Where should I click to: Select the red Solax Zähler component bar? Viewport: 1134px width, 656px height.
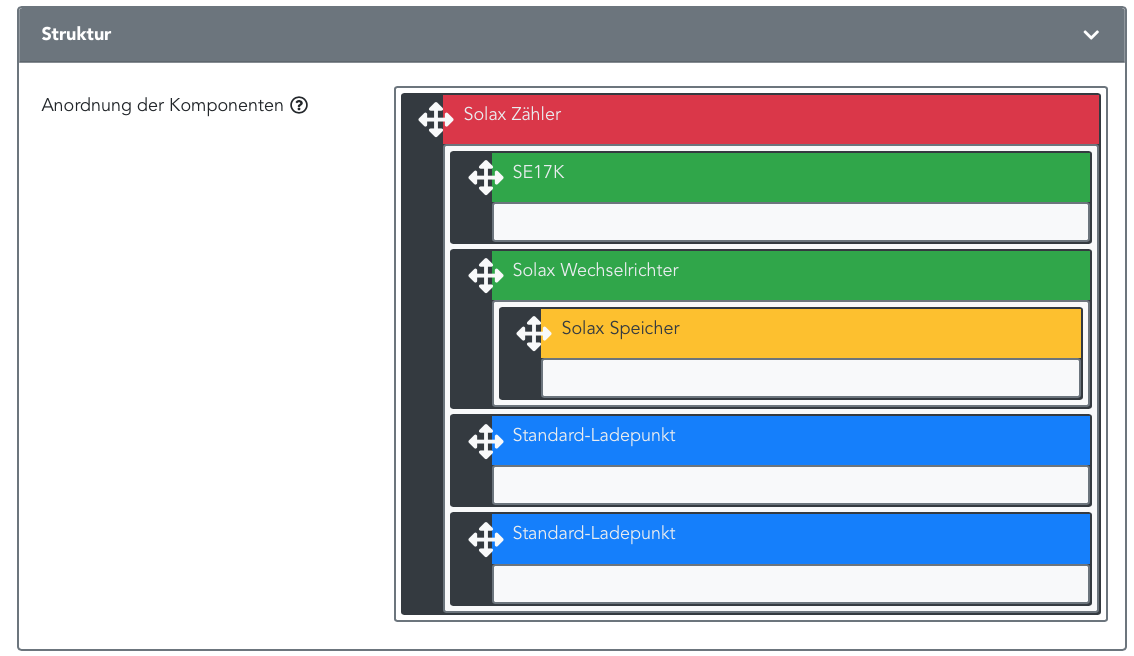click(771, 119)
